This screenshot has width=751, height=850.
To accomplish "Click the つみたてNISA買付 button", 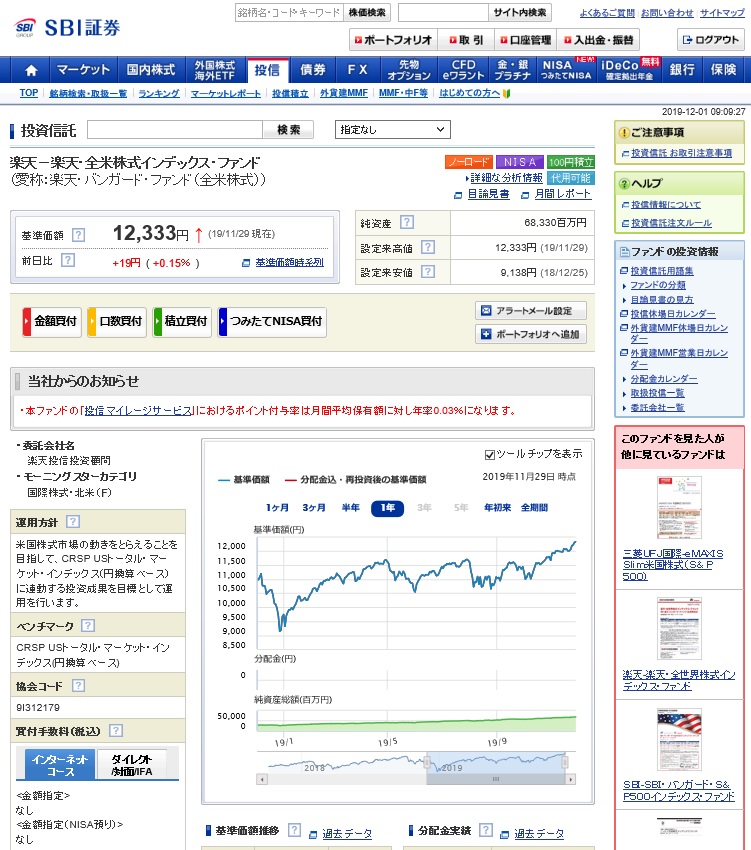I will (272, 321).
